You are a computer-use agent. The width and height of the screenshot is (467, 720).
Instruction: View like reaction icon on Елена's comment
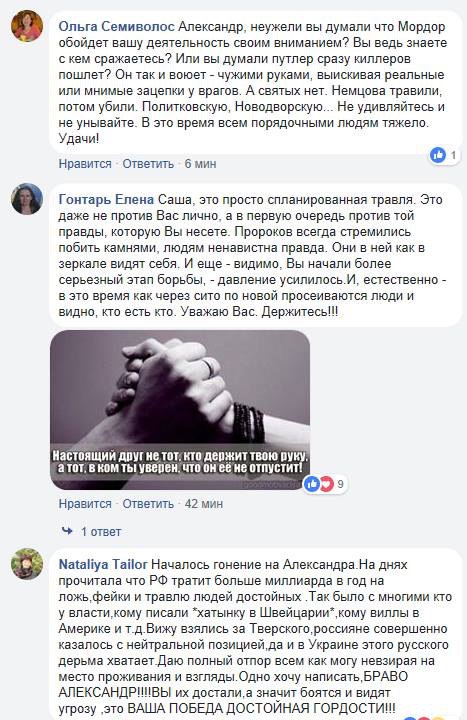312,484
